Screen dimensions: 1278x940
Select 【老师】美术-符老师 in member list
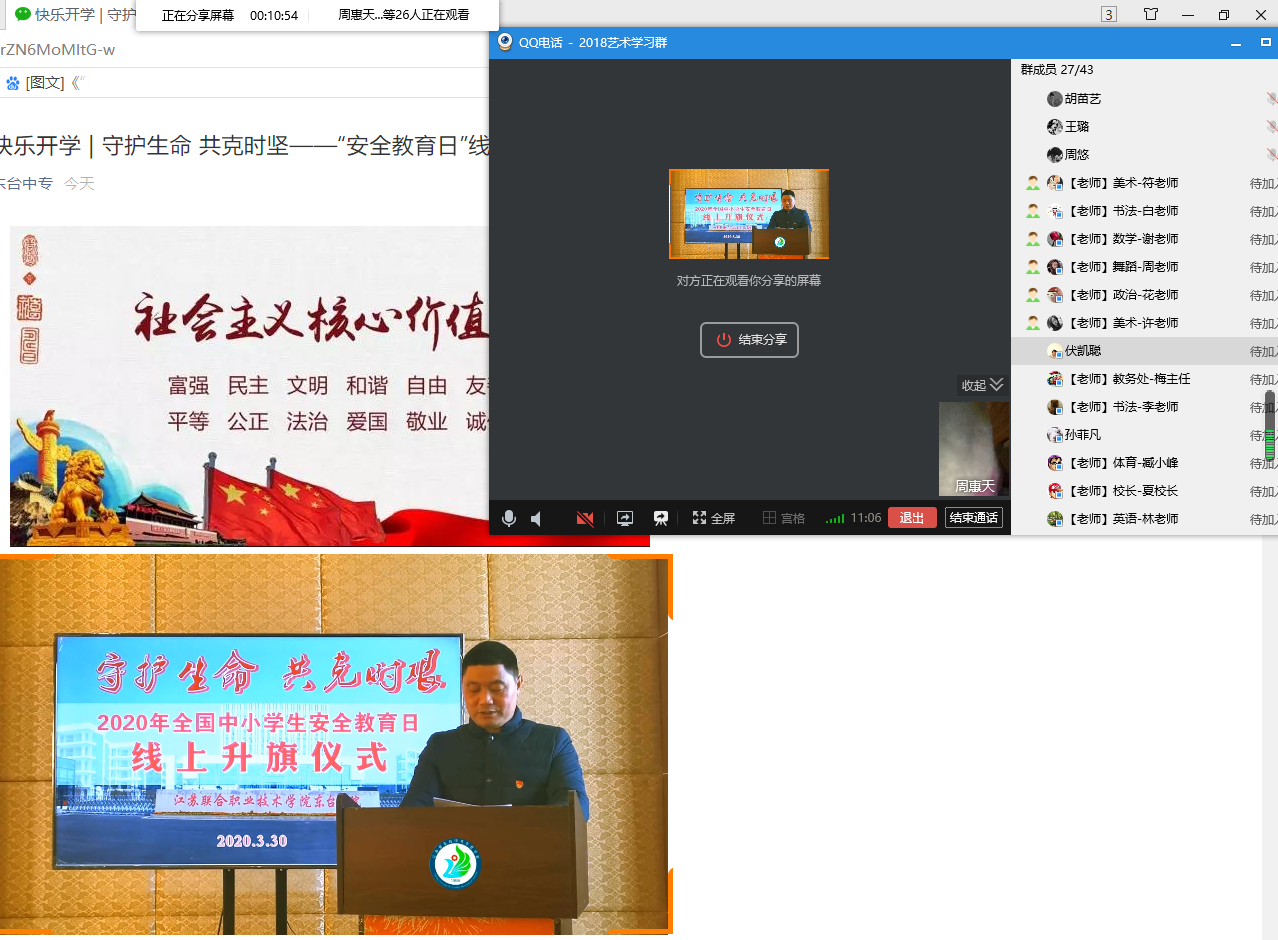tap(1144, 183)
